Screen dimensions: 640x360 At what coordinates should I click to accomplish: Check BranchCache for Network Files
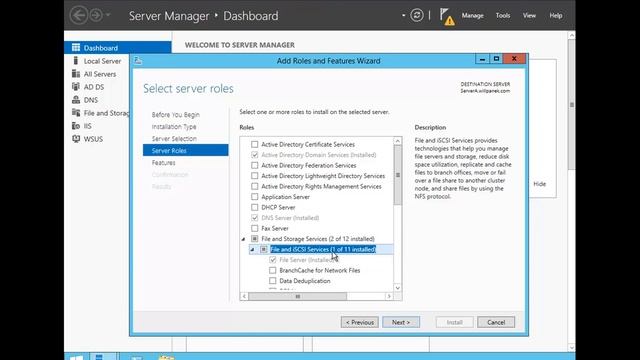tap(273, 270)
